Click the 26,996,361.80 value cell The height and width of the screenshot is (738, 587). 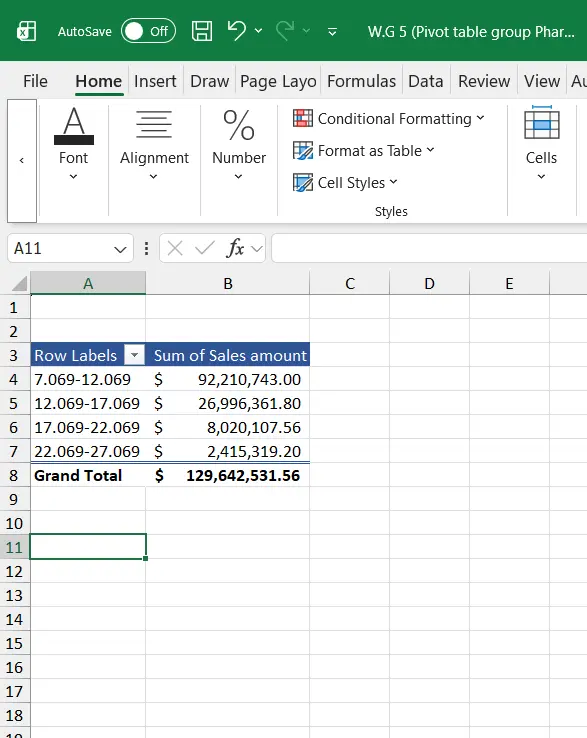coord(228,403)
